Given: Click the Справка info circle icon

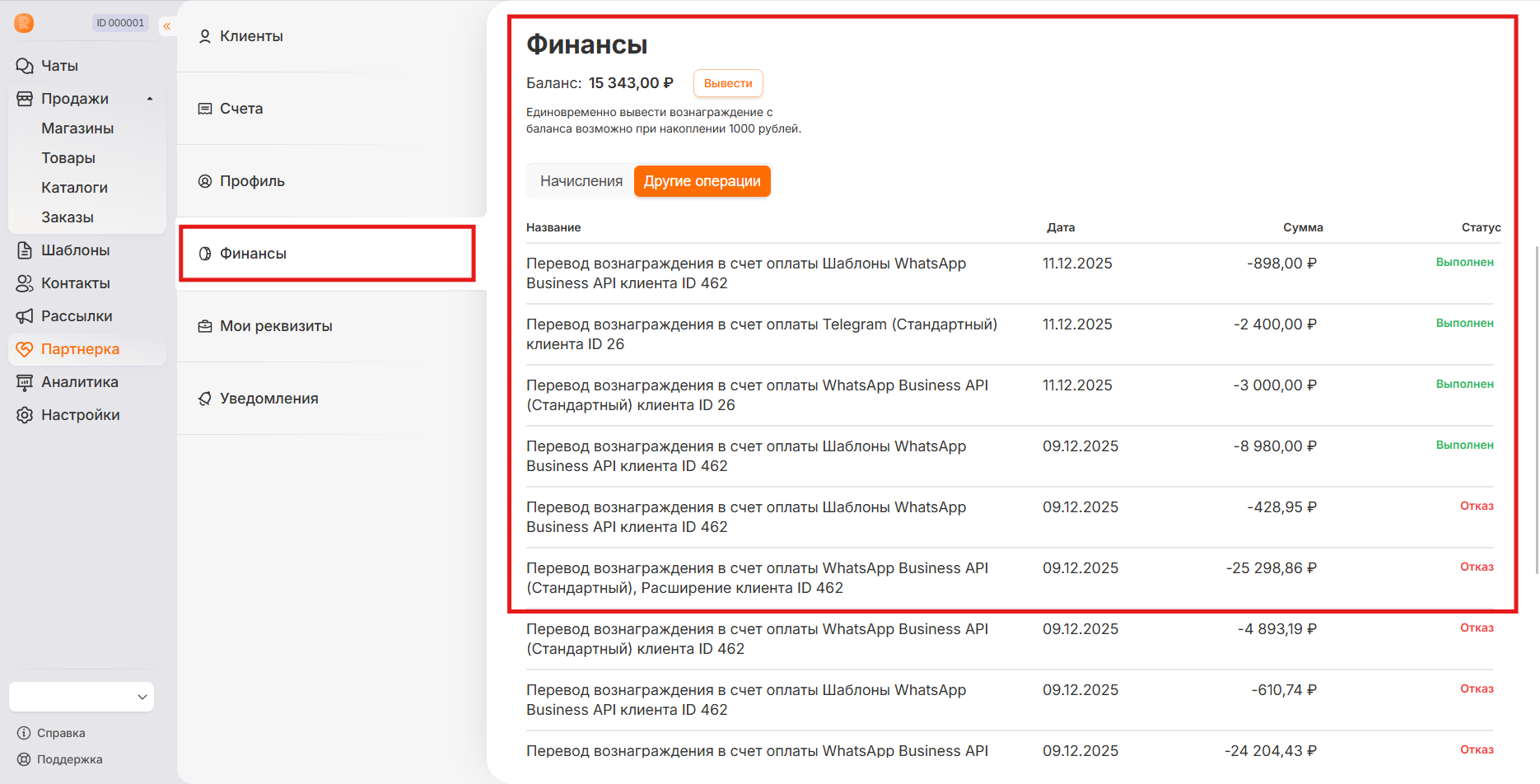Looking at the screenshot, I should (24, 733).
